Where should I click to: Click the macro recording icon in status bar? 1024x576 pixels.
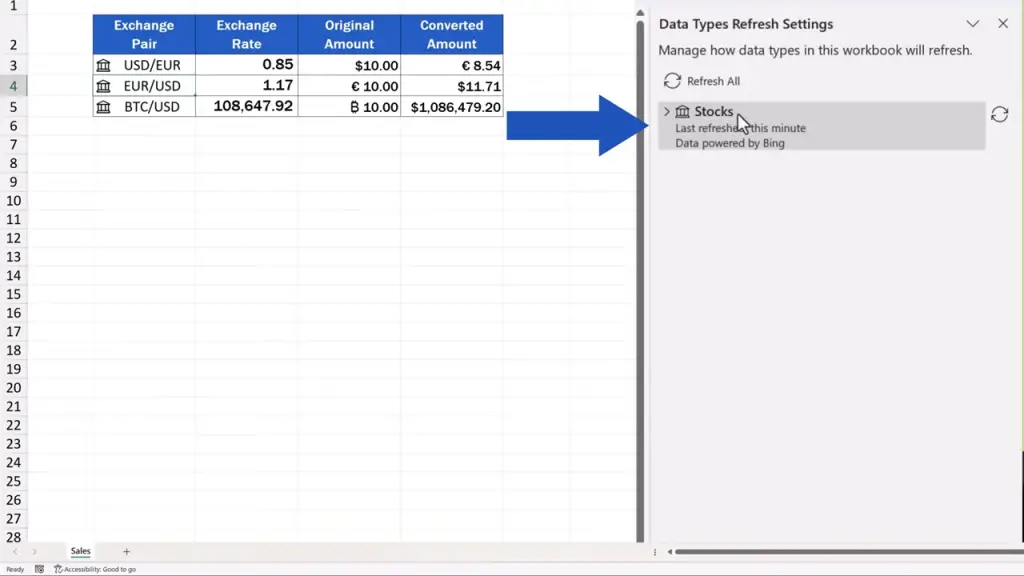39,569
